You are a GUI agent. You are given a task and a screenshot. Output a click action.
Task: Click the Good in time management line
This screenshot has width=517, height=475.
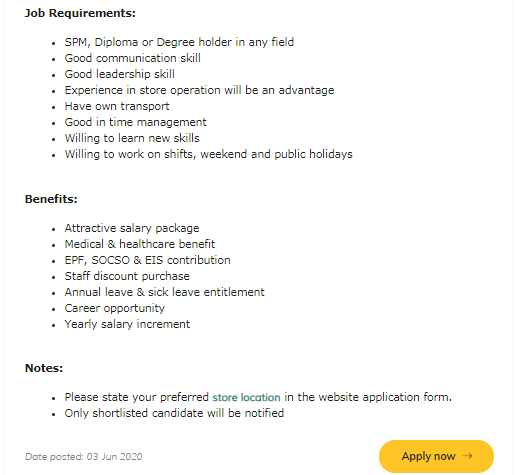[x=136, y=122]
